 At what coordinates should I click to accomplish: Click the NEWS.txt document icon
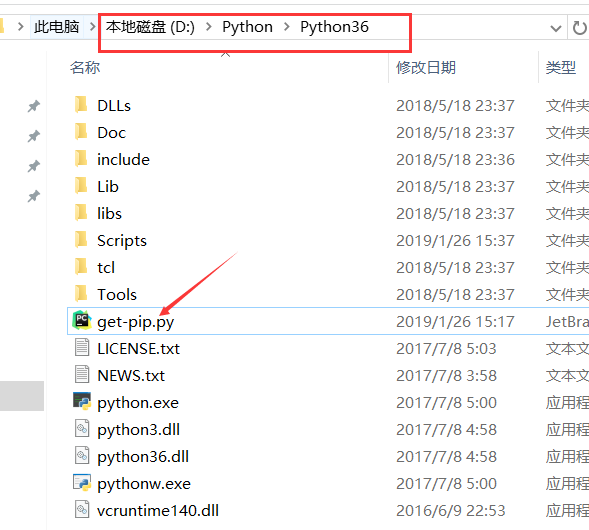[82, 374]
